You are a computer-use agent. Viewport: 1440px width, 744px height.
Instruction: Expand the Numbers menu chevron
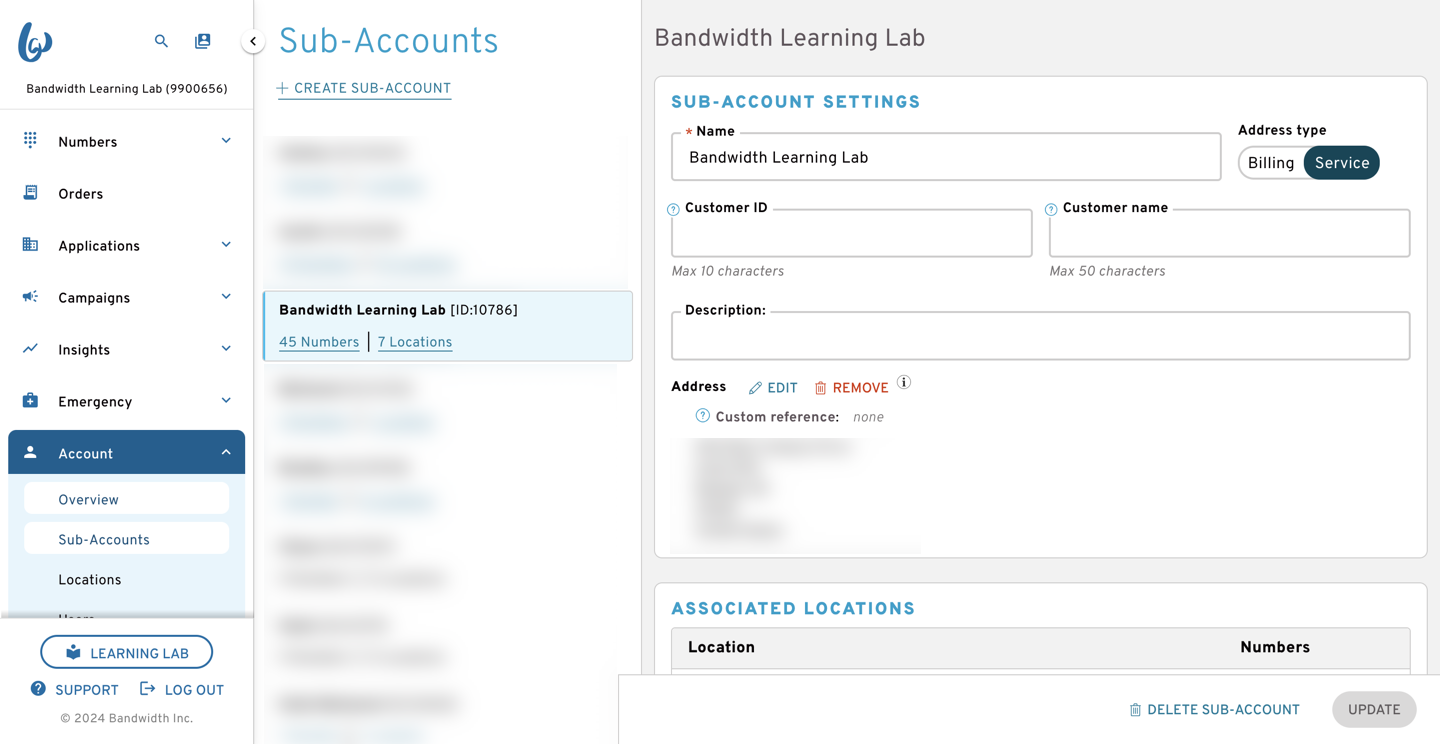226,141
